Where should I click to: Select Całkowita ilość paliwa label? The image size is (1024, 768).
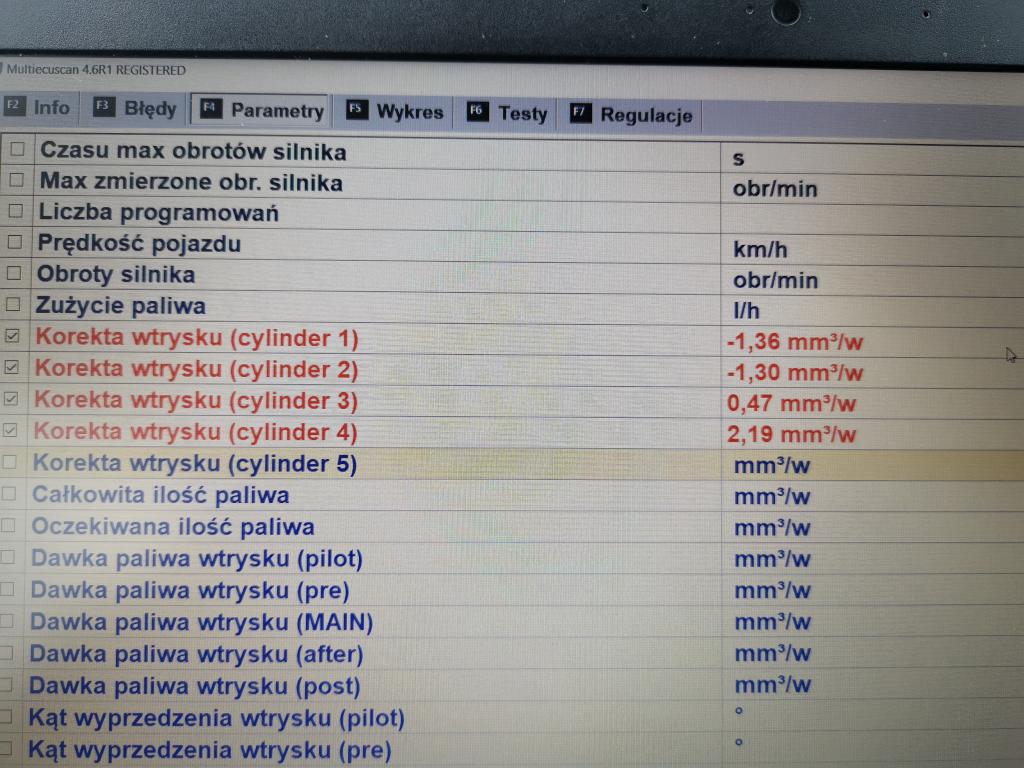click(x=160, y=495)
